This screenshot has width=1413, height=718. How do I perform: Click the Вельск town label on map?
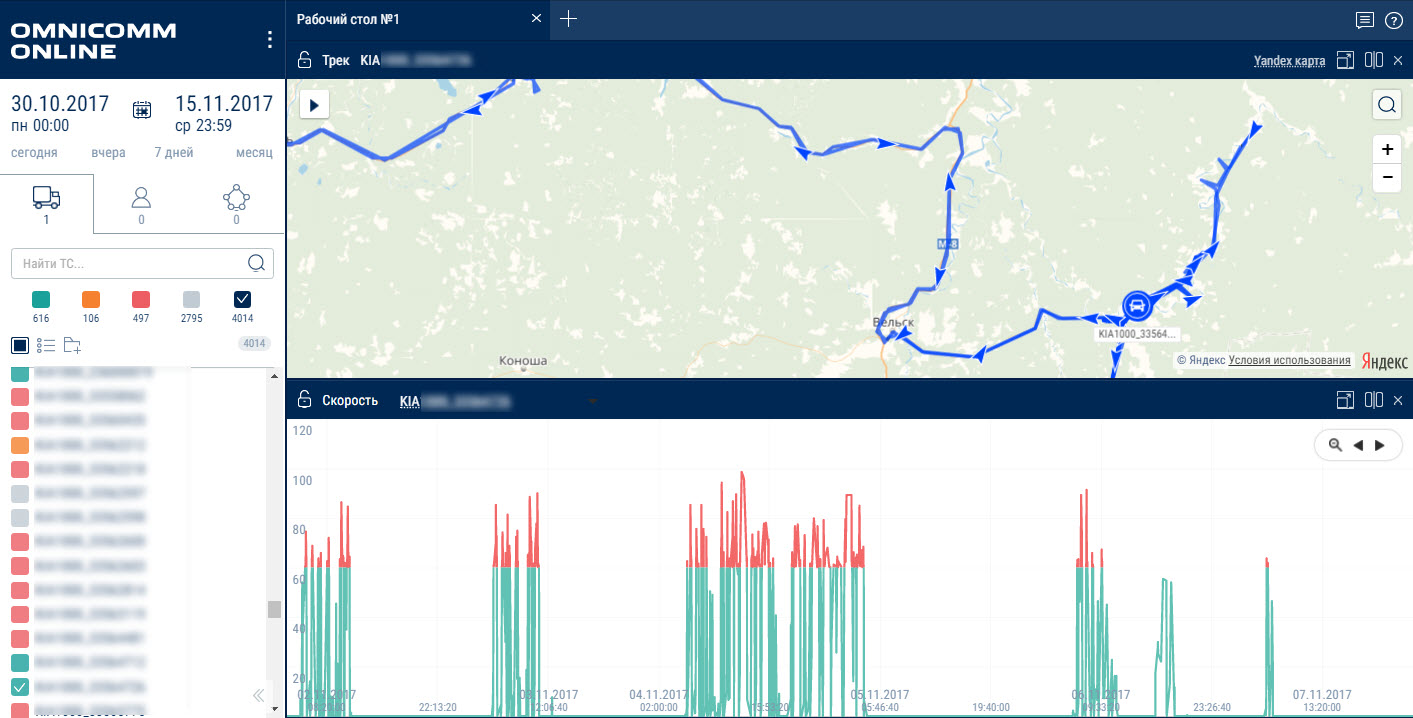[x=893, y=323]
